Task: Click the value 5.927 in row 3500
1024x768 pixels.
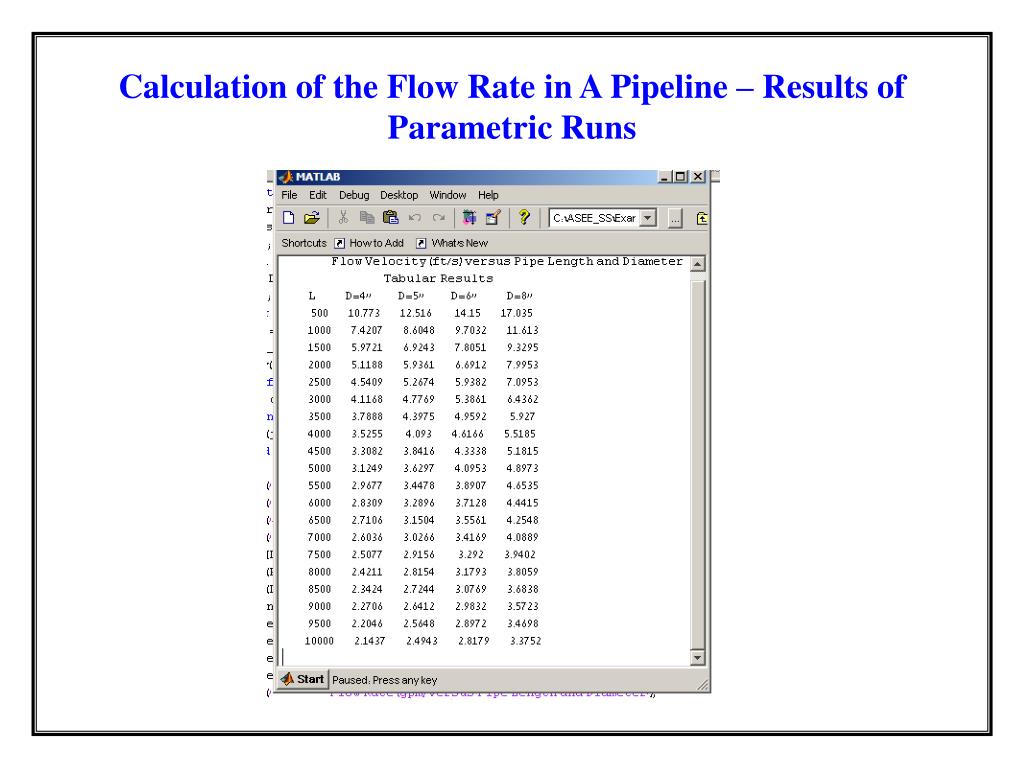Action: pyautogui.click(x=522, y=417)
